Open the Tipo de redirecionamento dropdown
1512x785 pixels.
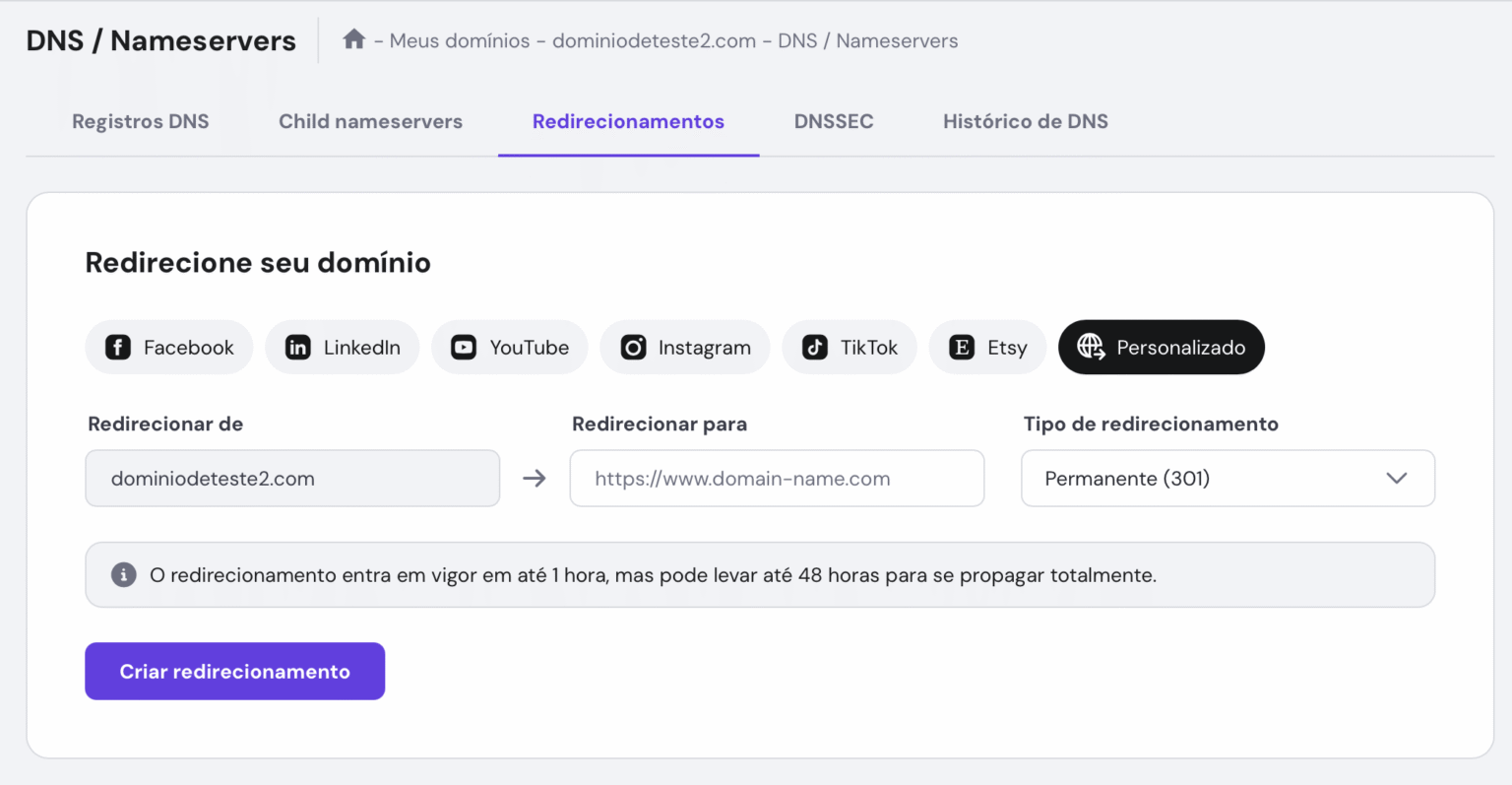click(1228, 478)
